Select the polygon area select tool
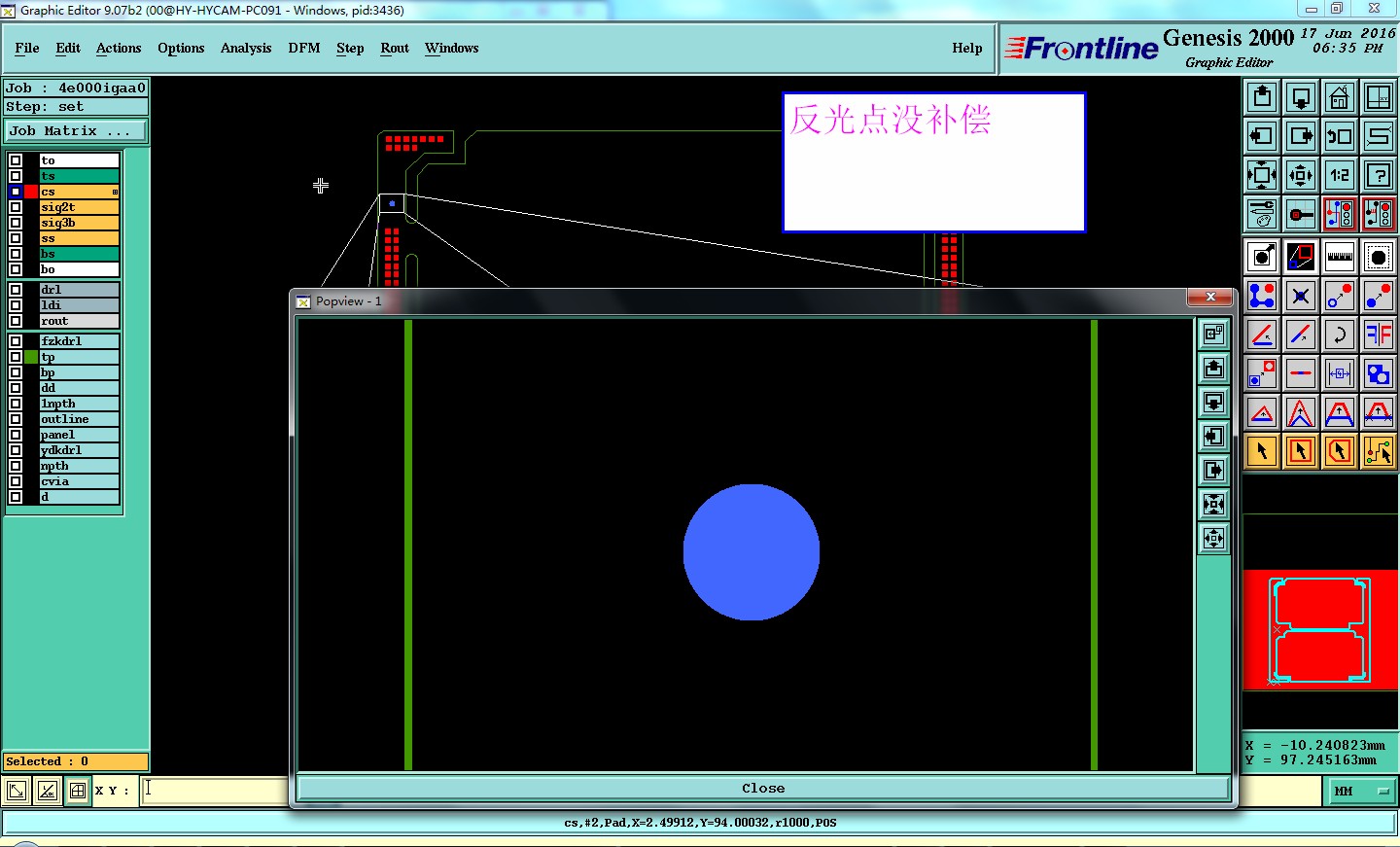The height and width of the screenshot is (847, 1400). 1340,451
